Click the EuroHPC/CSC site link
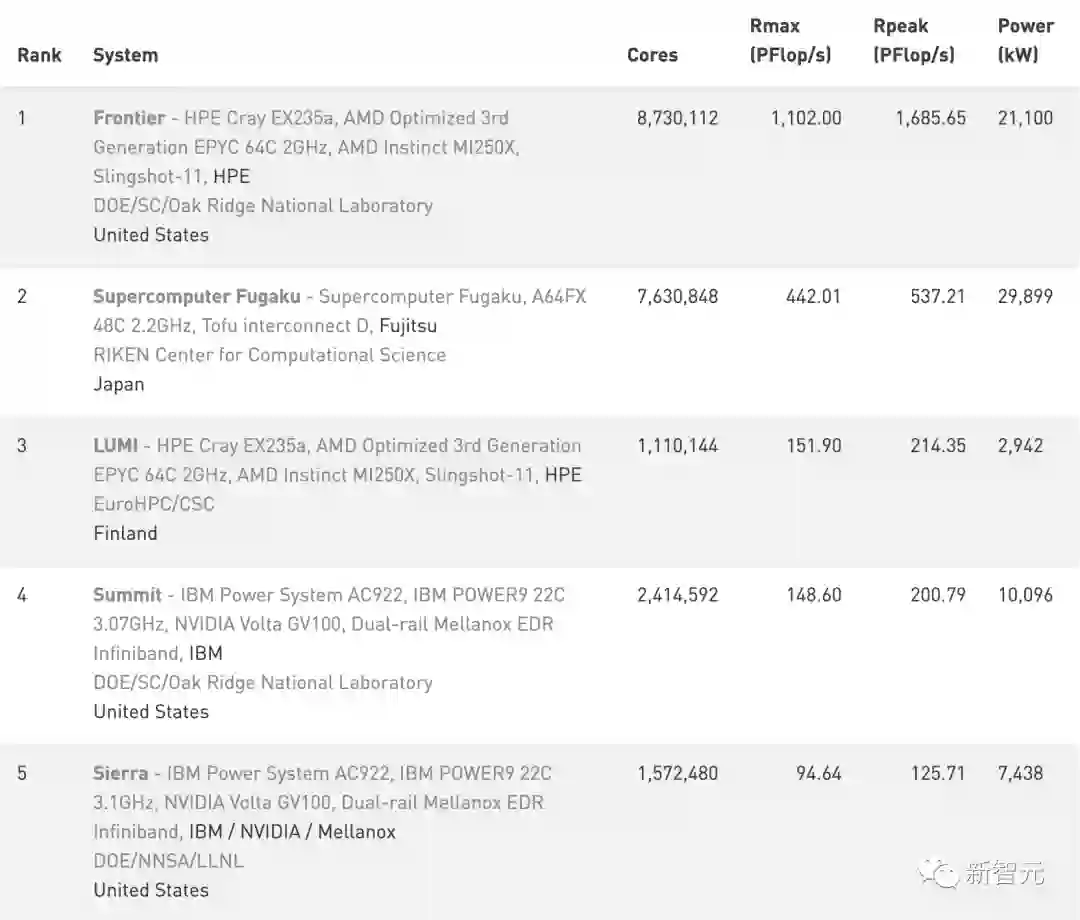The width and height of the screenshot is (1080, 920). pos(153,504)
